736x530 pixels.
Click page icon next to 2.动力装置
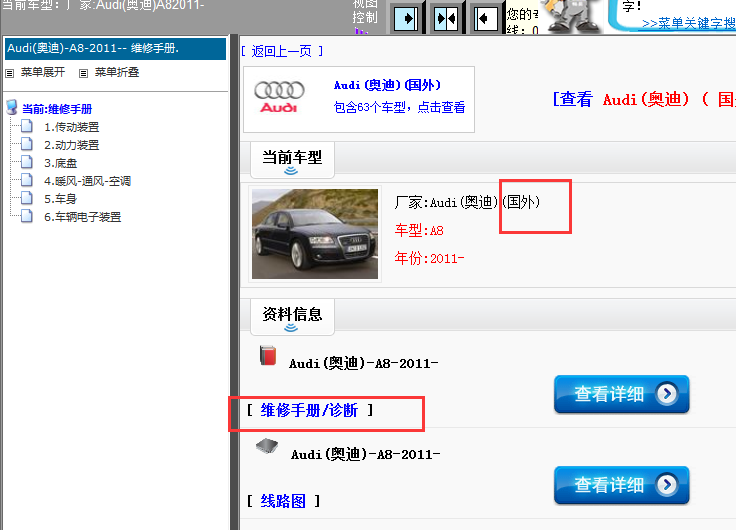point(27,144)
